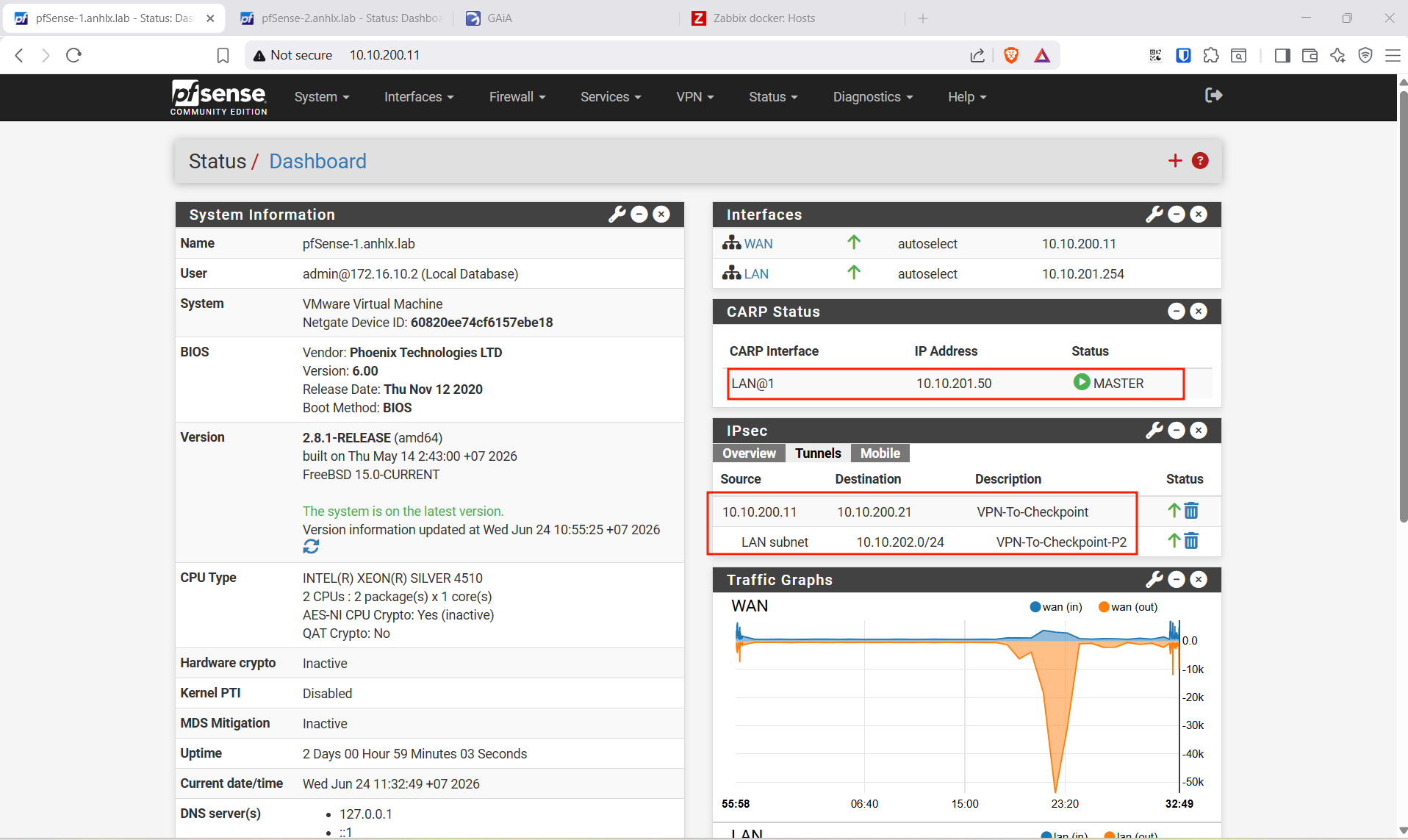Viewport: 1408px width, 840px height.
Task: Collapse the CARP Status widget
Action: pyautogui.click(x=1177, y=311)
